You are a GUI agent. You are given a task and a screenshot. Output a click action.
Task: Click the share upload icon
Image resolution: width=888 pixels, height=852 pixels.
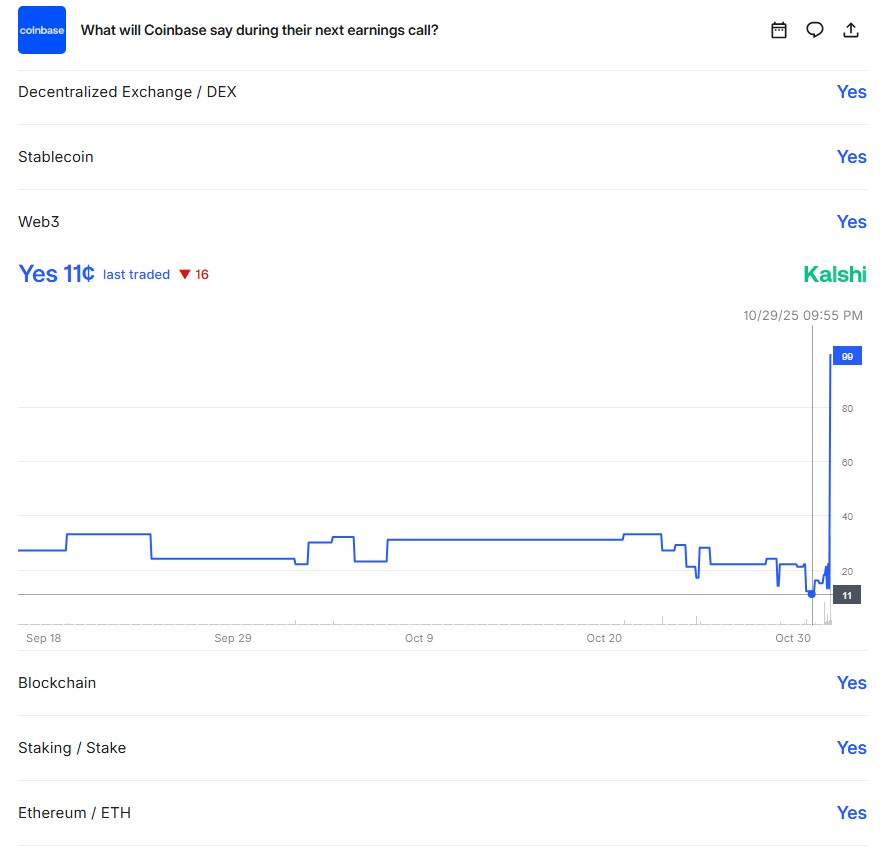point(851,30)
